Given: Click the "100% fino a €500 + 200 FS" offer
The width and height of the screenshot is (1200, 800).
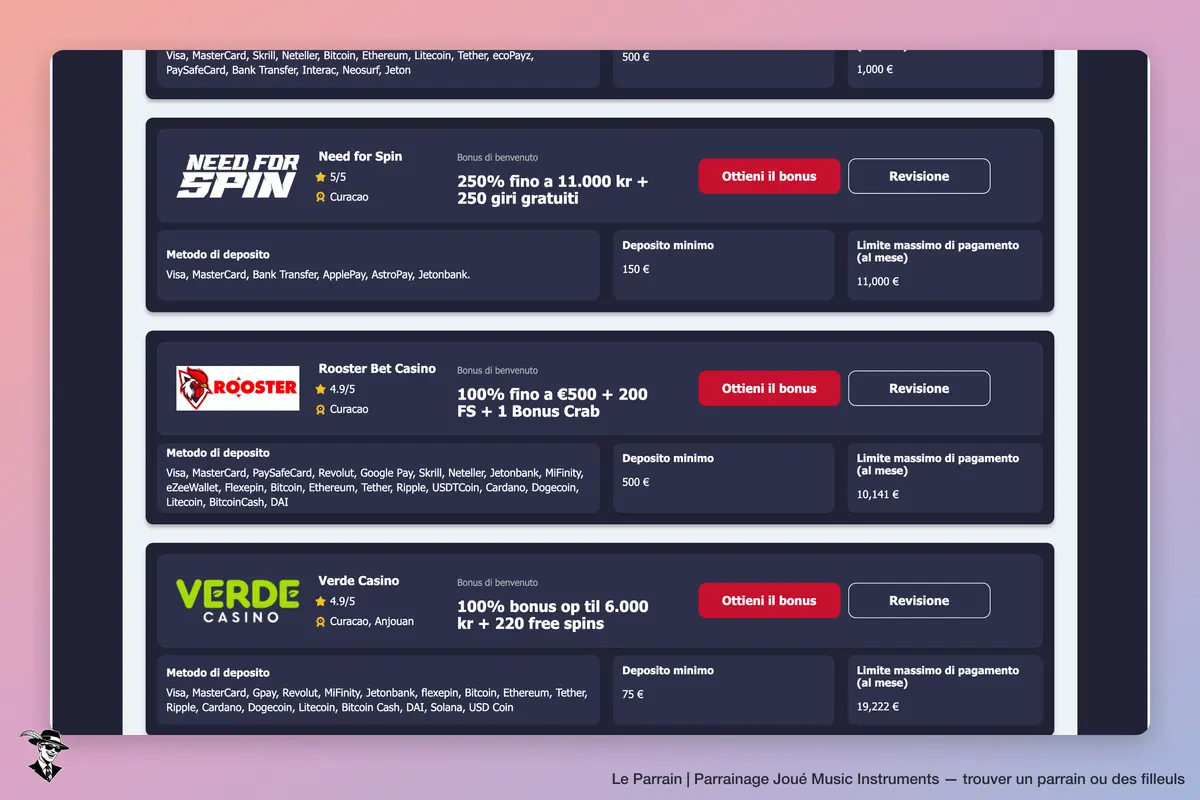Looking at the screenshot, I should point(552,402).
